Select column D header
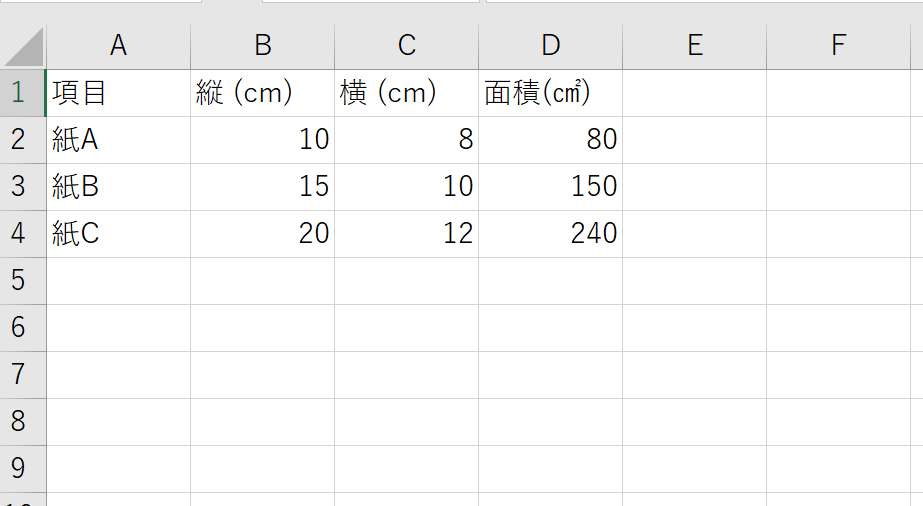This screenshot has height=506, width=923. [550, 46]
